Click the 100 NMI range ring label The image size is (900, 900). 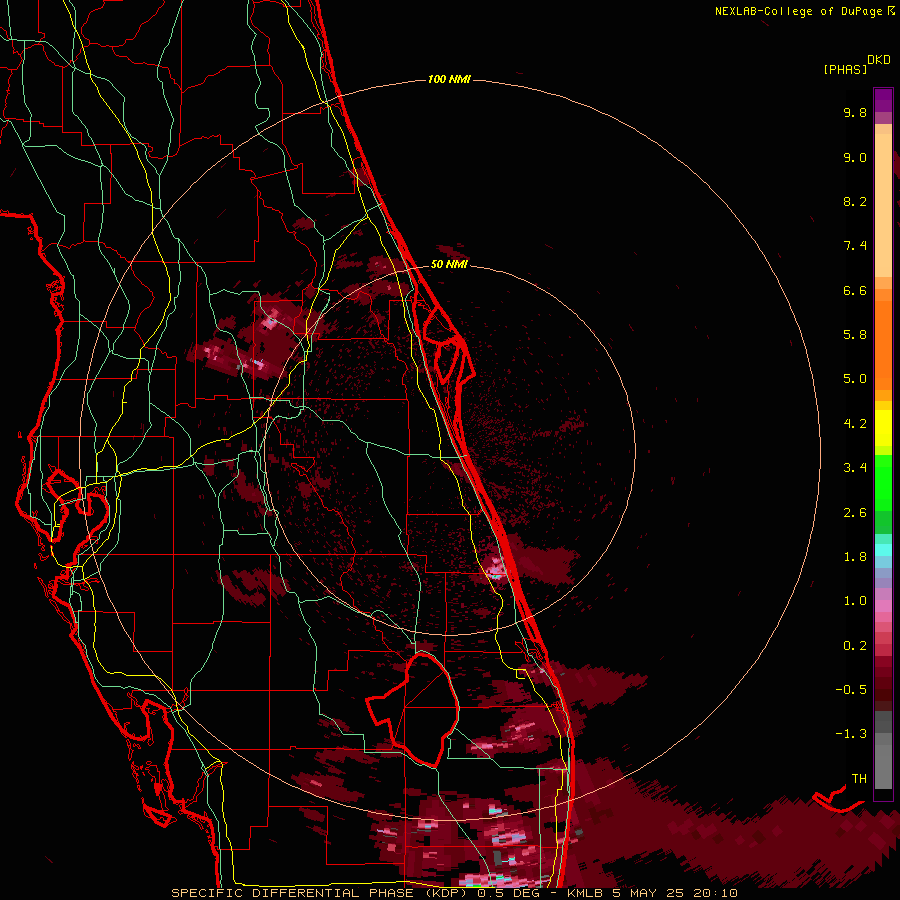[x=449, y=79]
